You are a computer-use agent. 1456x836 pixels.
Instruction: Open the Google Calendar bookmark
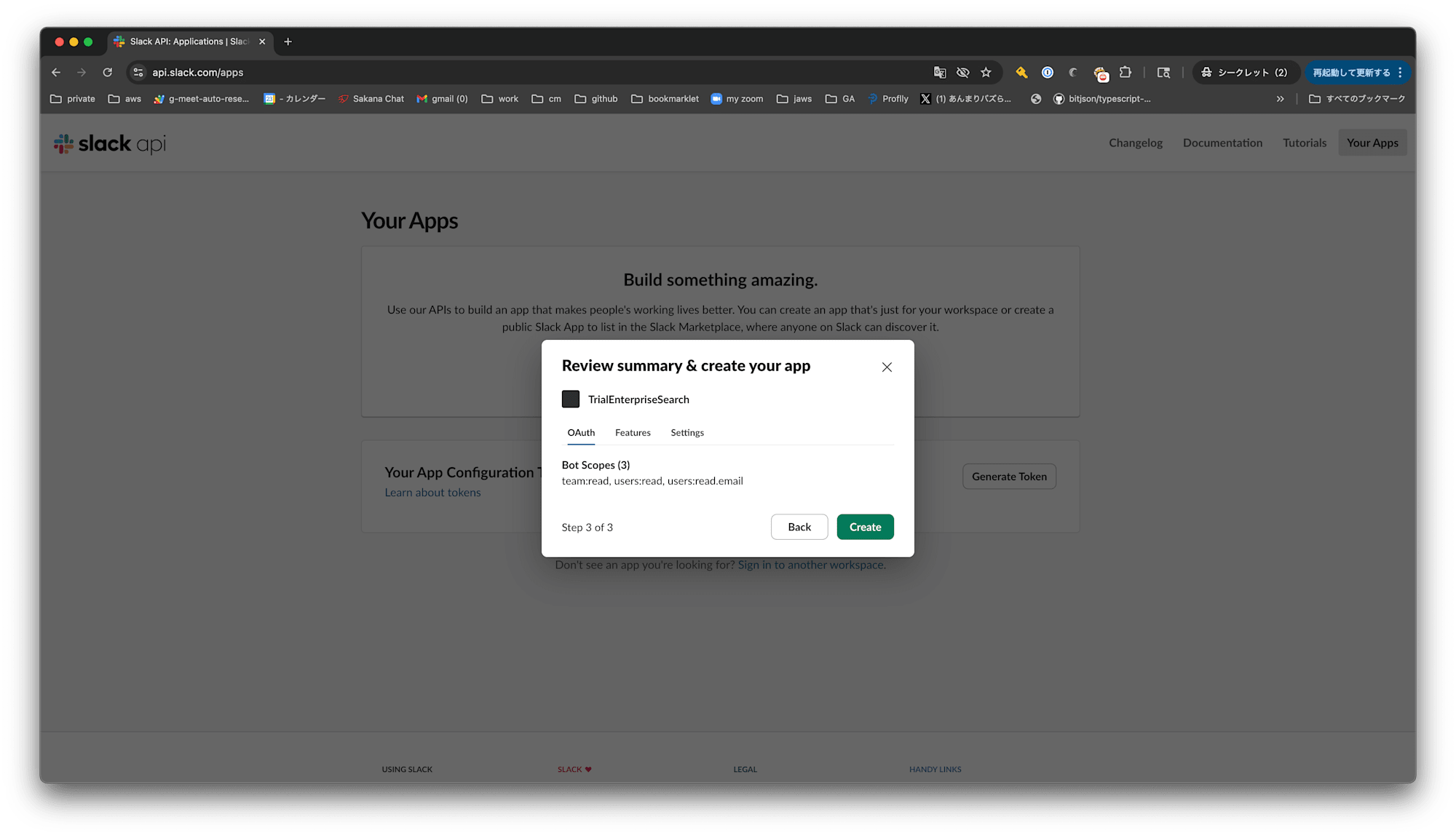pos(294,99)
